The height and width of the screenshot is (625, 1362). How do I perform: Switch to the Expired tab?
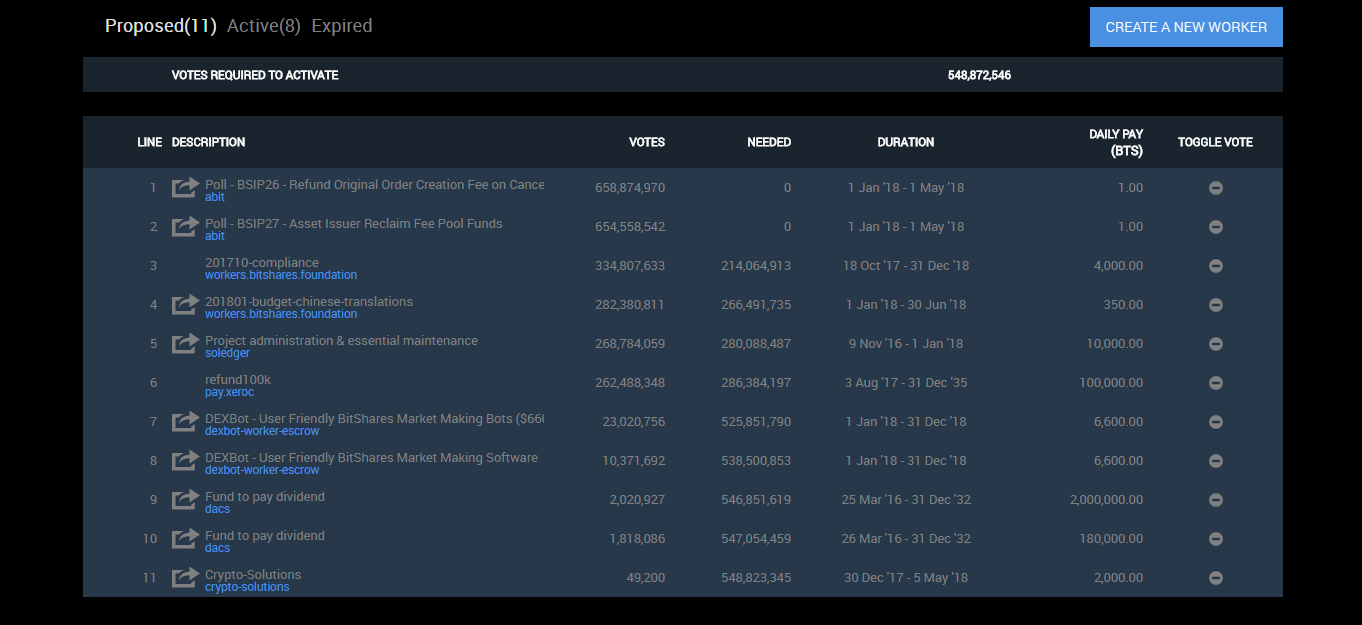pos(342,26)
